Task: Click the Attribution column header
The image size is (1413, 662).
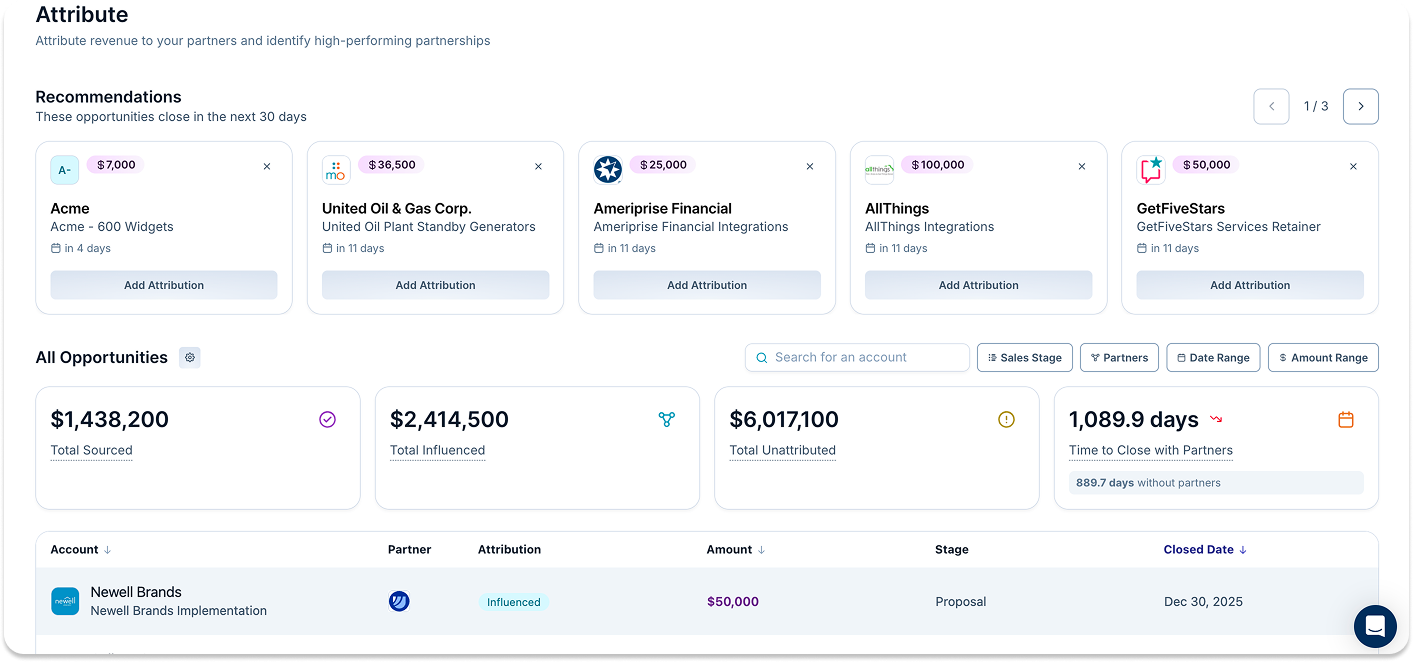Action: tap(509, 550)
